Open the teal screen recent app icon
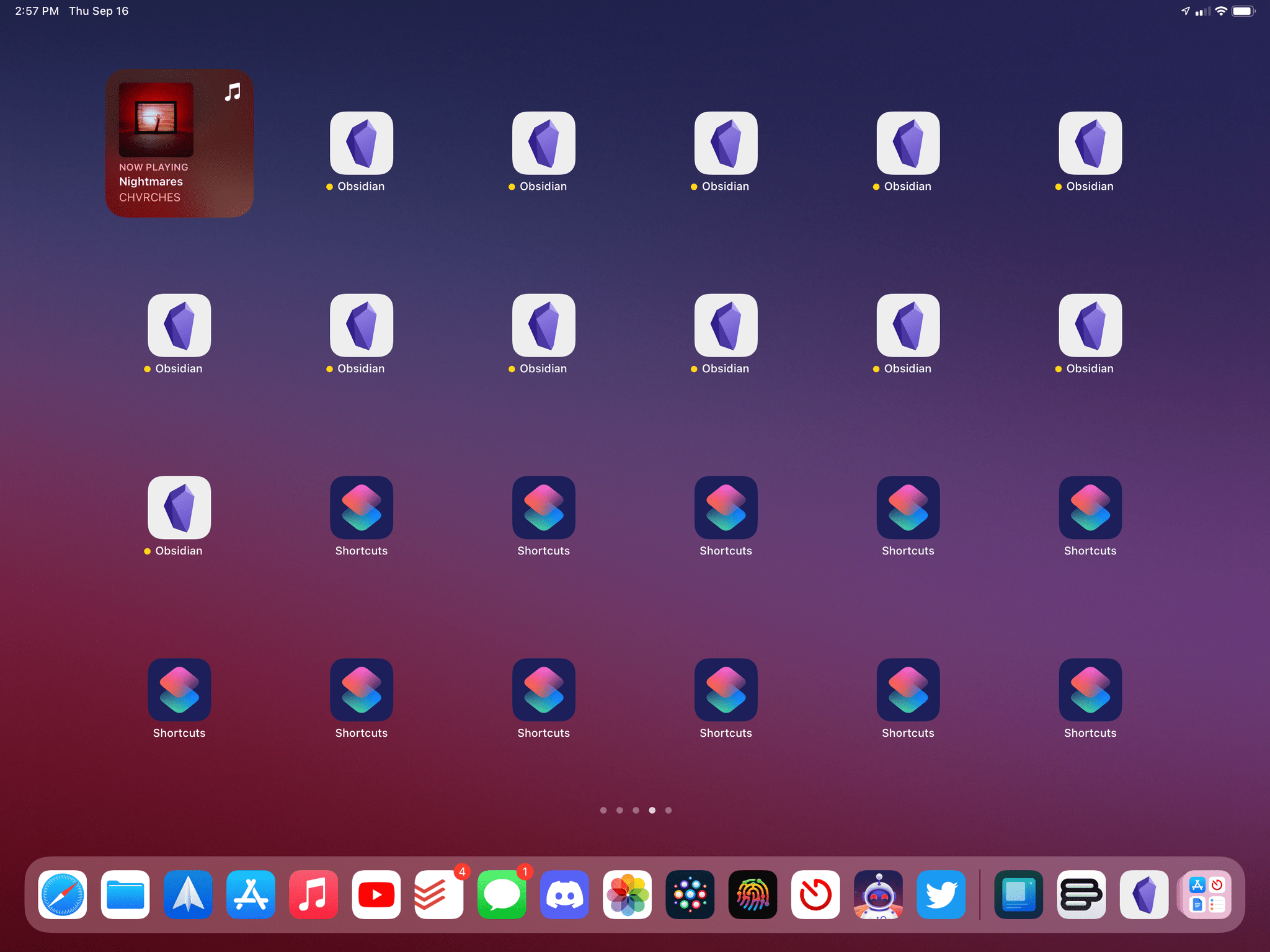1270x952 pixels. 1019,894
